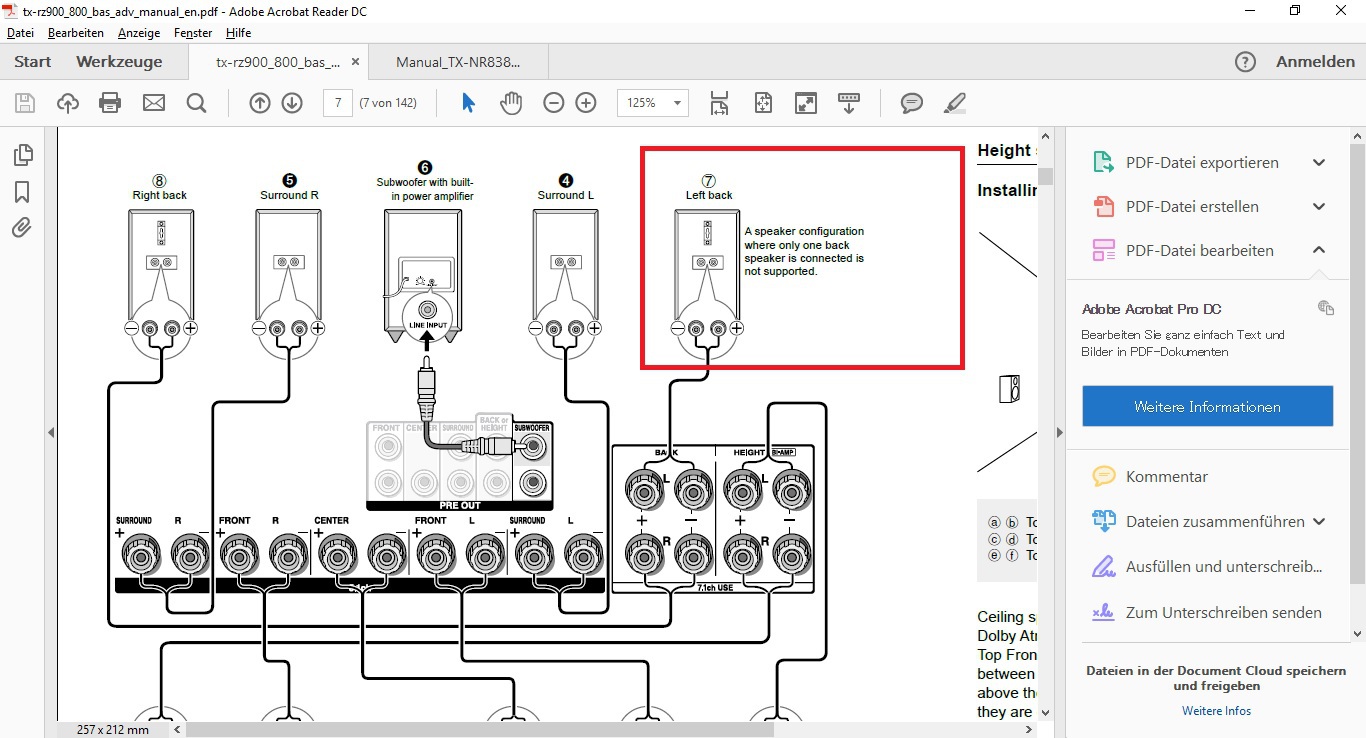Select the Hand pan tool
The image size is (1366, 738).
pos(511,103)
